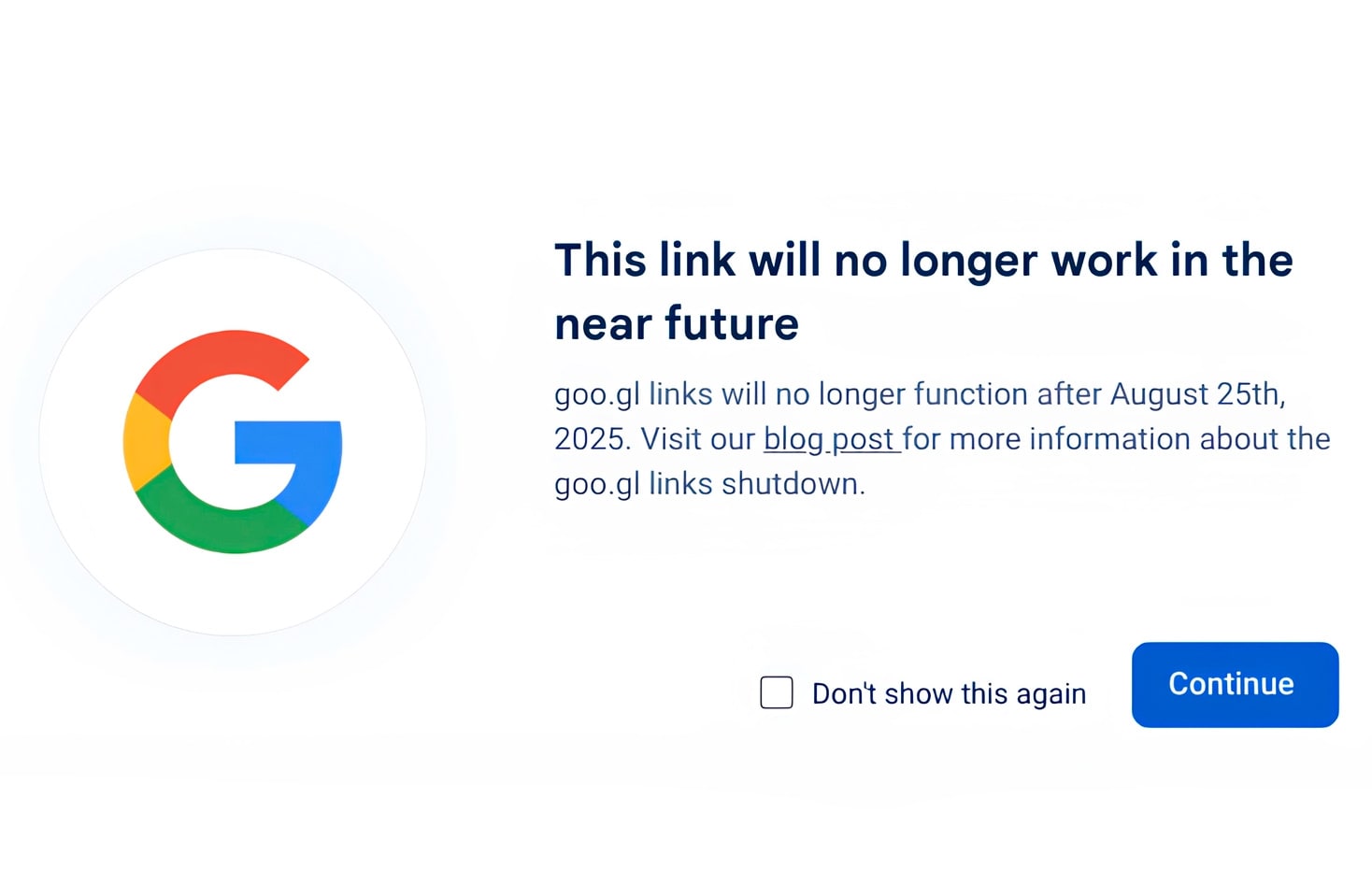Click the "goo.gl links shutdown." text line
Viewport: 1372px width, 884px height.
709,484
